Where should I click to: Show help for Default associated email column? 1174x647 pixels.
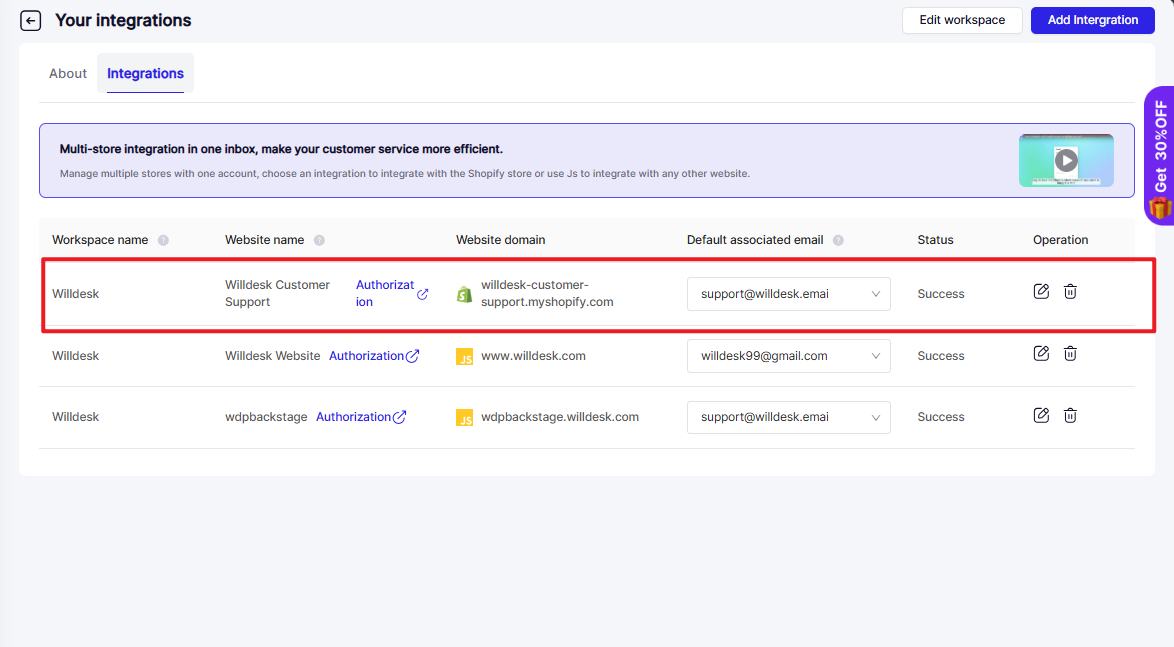[839, 240]
